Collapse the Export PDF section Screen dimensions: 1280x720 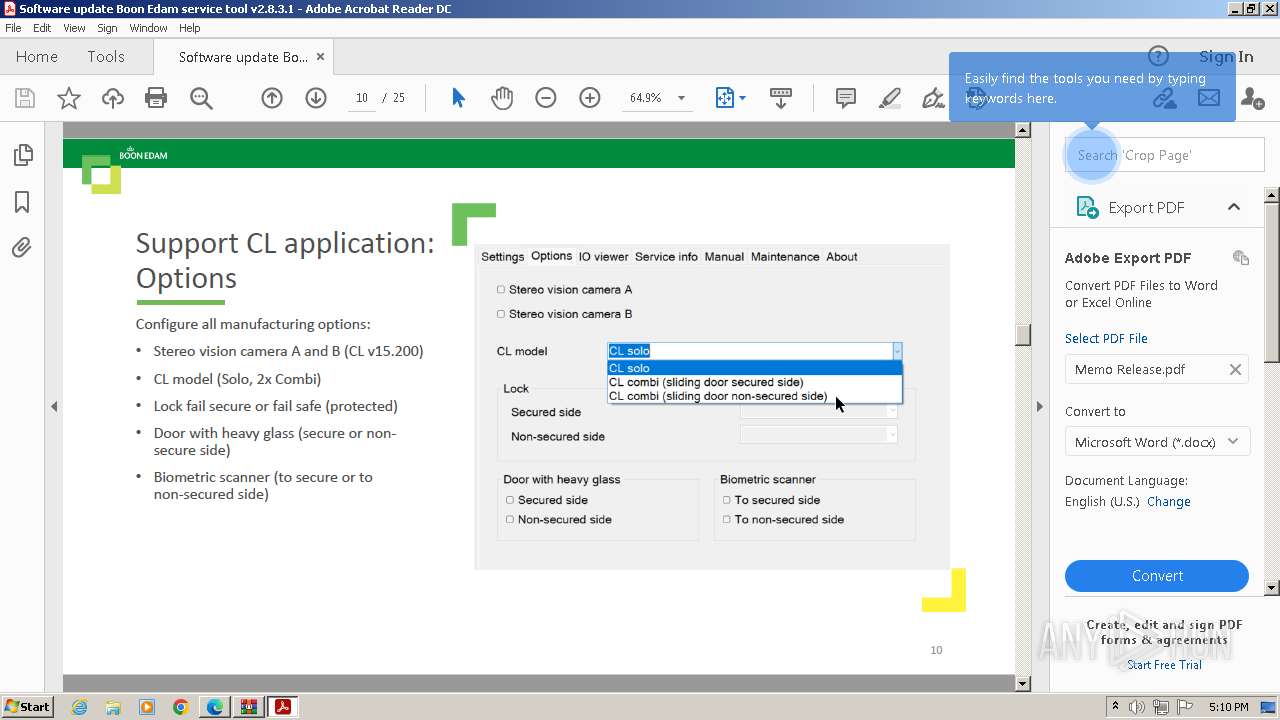[x=1234, y=207]
